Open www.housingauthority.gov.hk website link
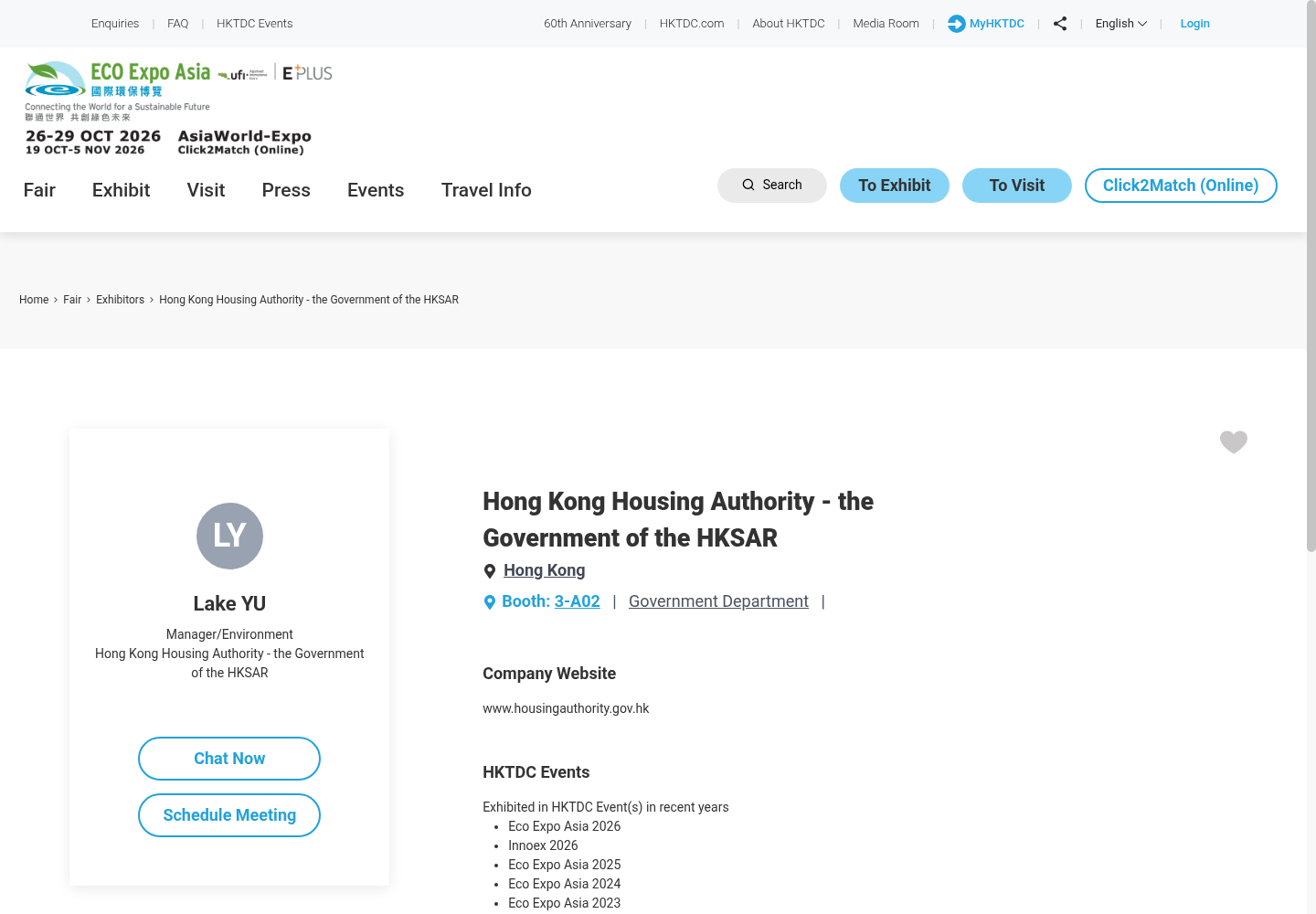Image resolution: width=1316 pixels, height=914 pixels. point(566,708)
